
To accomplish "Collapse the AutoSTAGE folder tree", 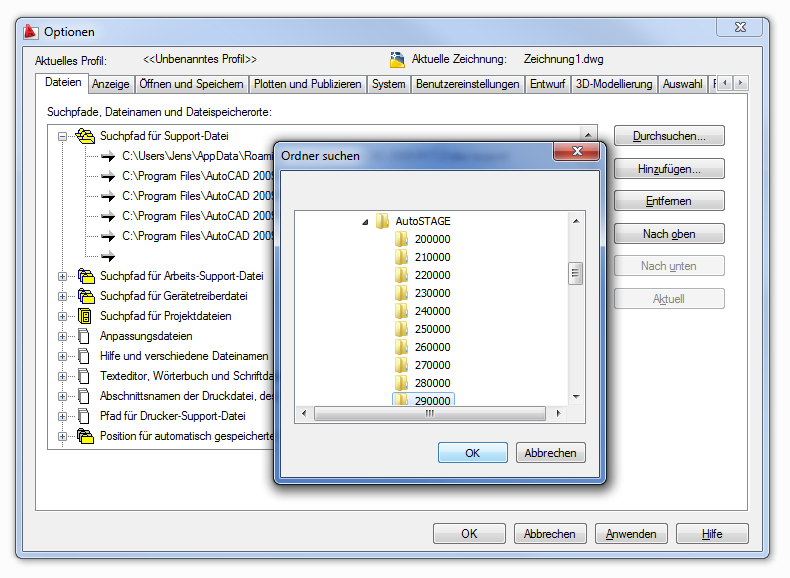I will pos(364,221).
